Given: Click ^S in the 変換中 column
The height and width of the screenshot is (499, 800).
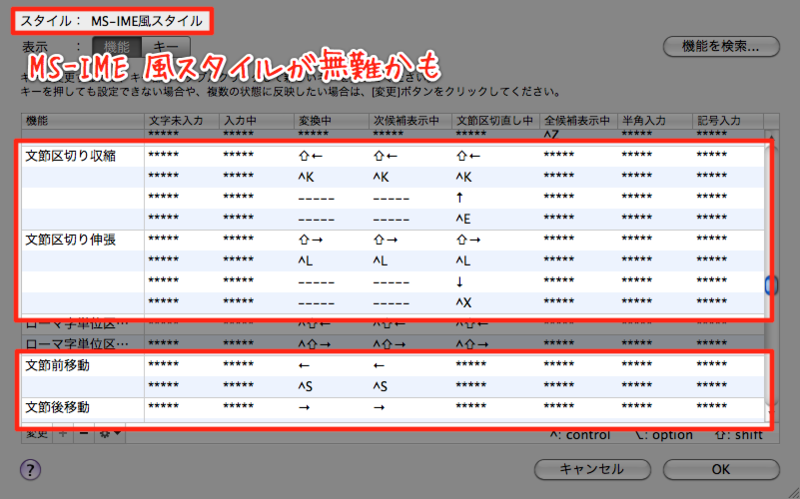Looking at the screenshot, I should pyautogui.click(x=306, y=386).
